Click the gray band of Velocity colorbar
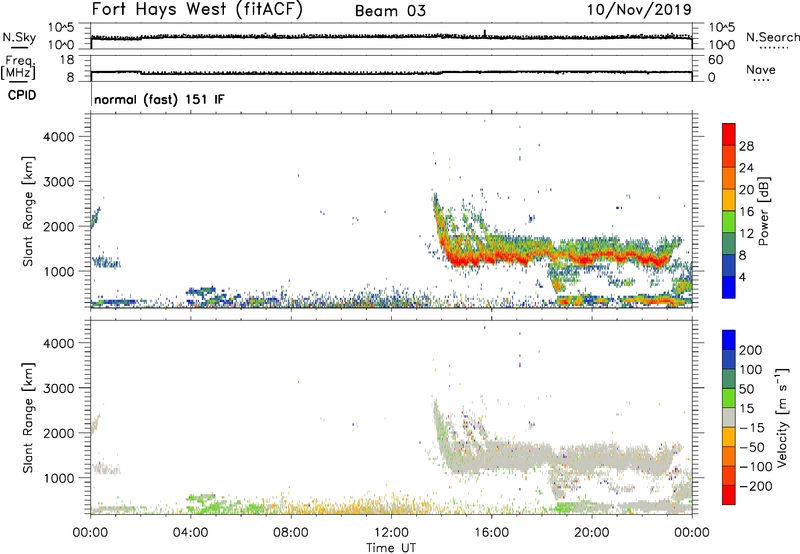 pos(729,417)
